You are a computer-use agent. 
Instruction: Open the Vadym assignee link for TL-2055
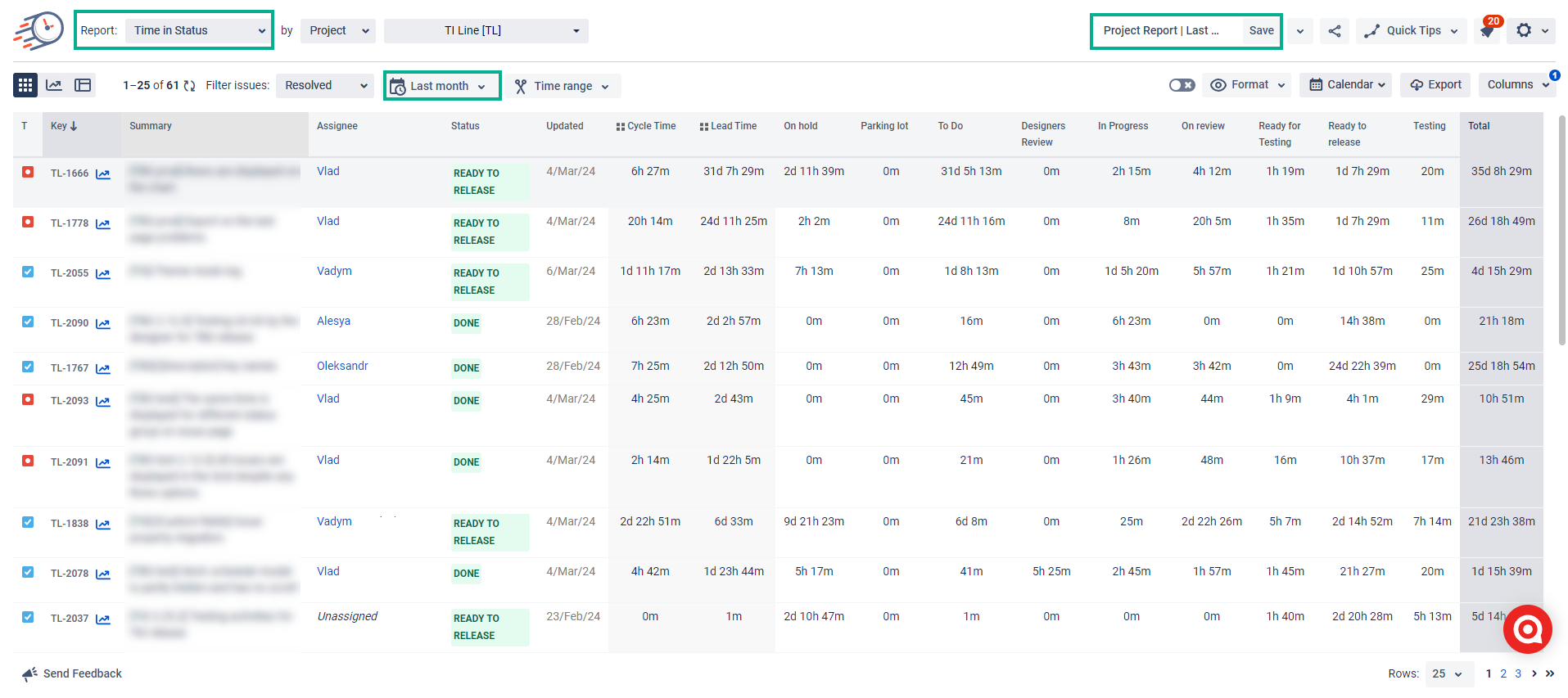(334, 271)
